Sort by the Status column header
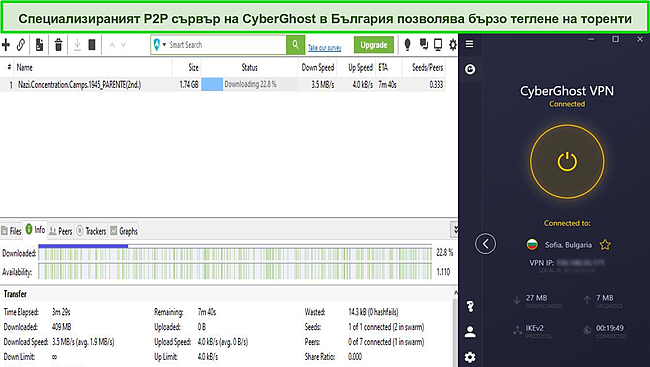Screen dimensions: 650x367 click(x=249, y=68)
